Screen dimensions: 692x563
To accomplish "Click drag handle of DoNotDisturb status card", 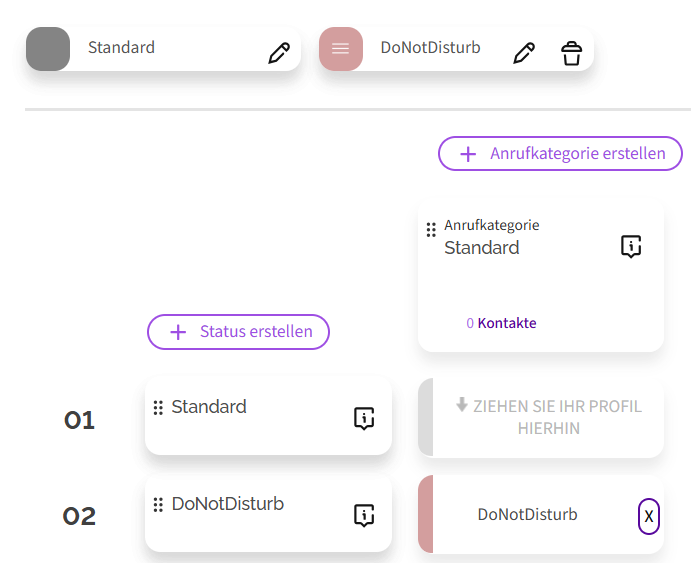I will click(158, 505).
